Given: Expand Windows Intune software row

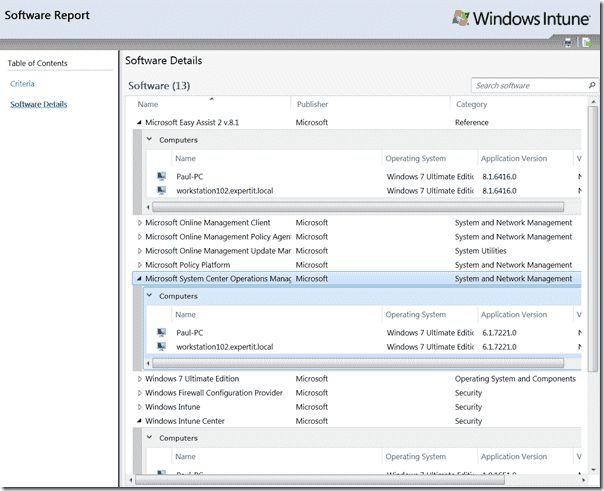Looking at the screenshot, I should [x=139, y=407].
